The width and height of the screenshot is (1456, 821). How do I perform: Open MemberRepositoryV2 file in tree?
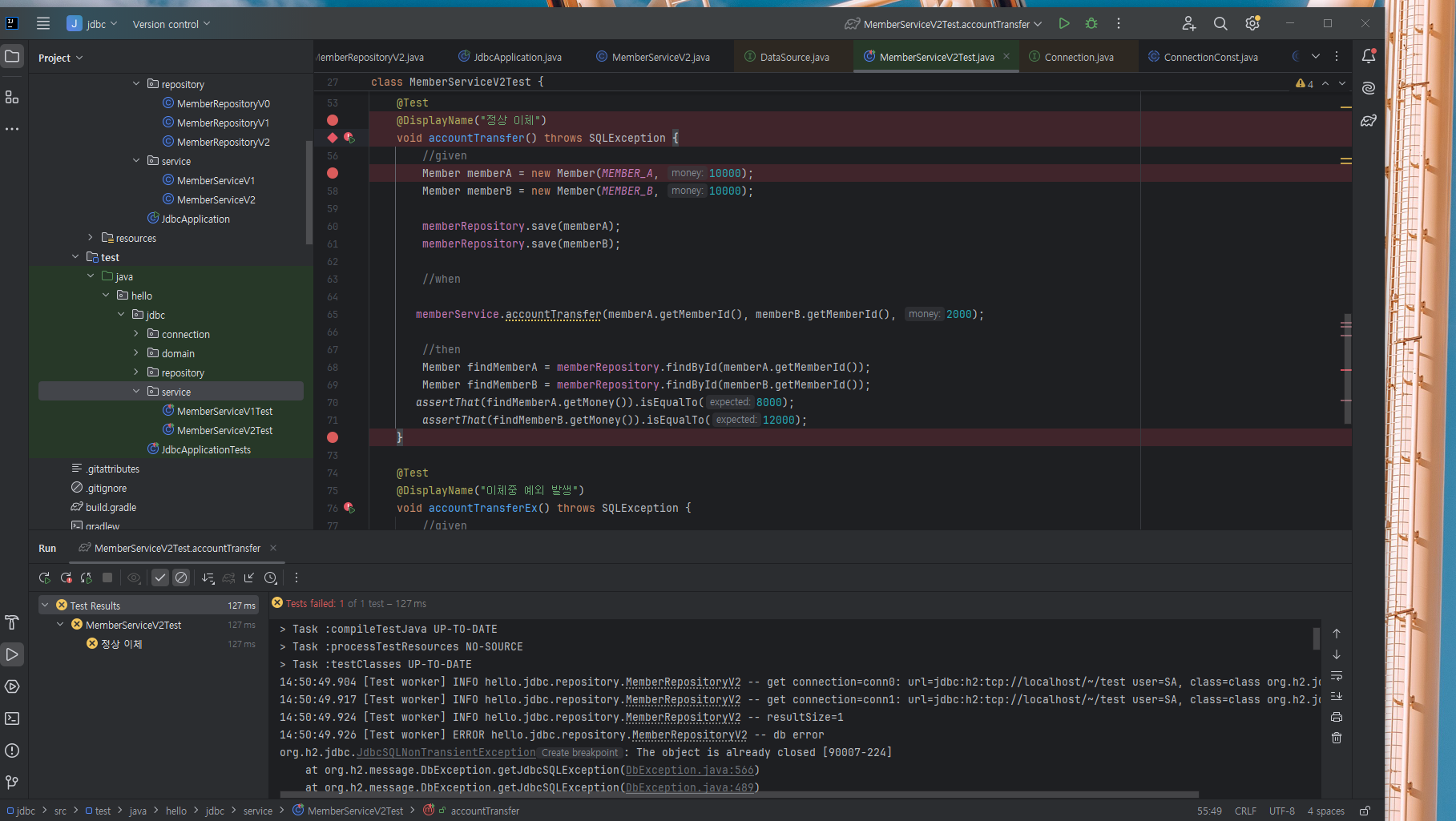[223, 142]
